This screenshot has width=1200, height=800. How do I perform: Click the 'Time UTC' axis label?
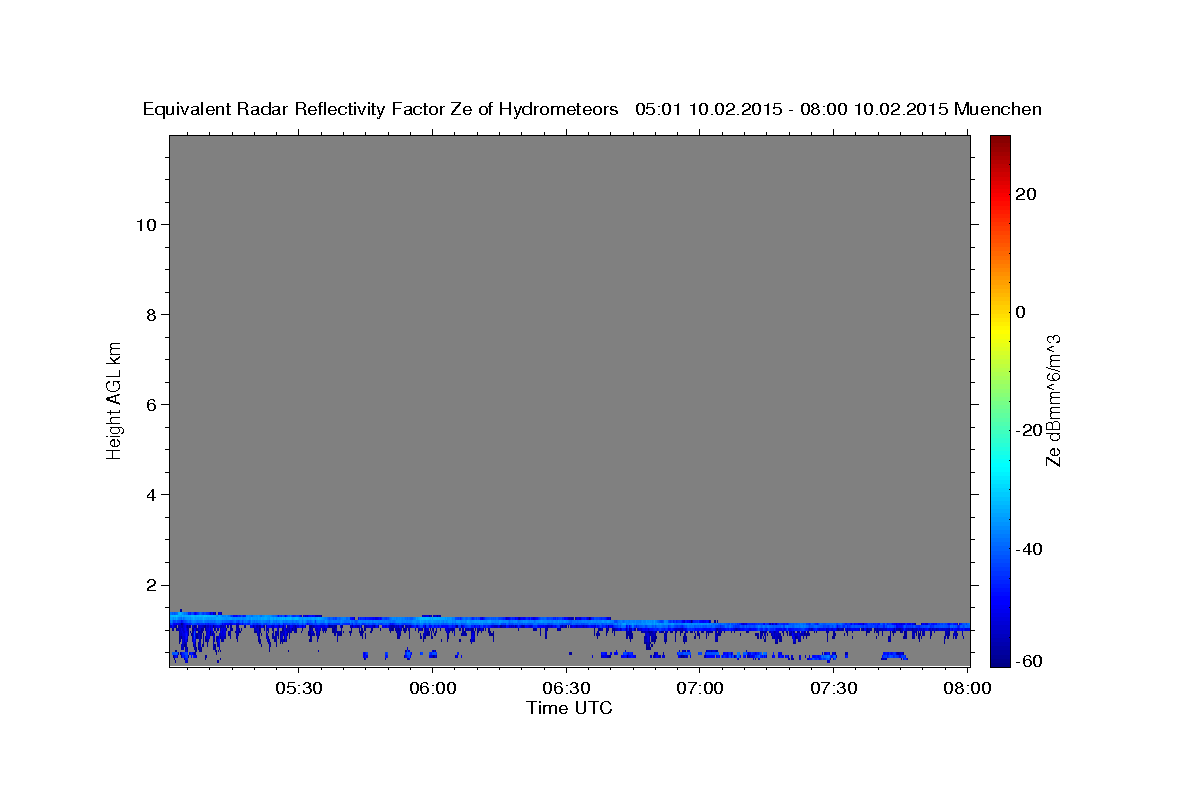click(569, 708)
